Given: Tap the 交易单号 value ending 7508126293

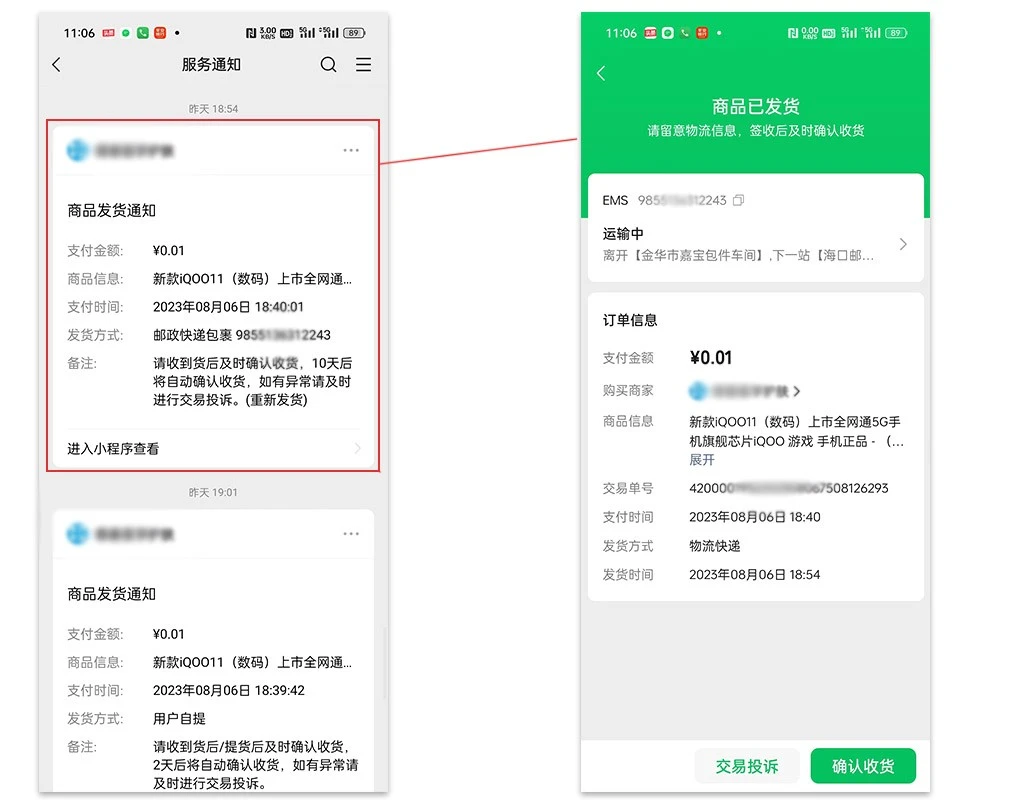Looking at the screenshot, I should pos(789,488).
